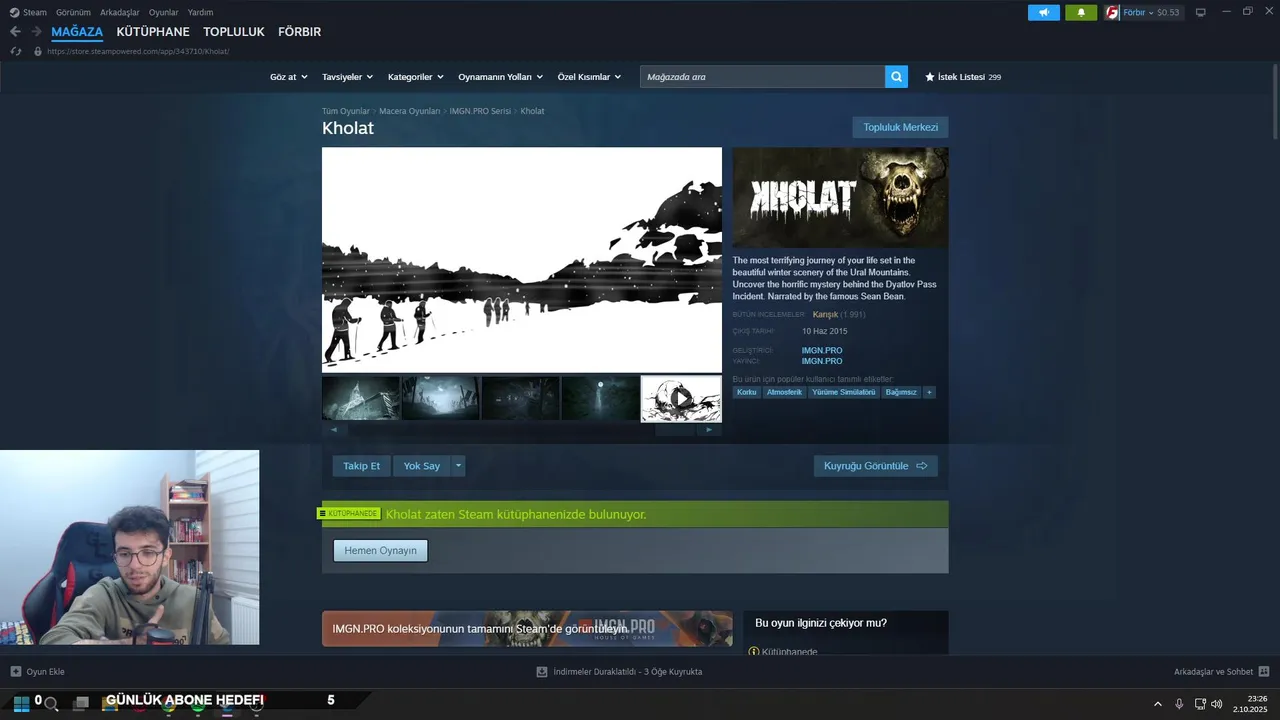1280x720 pixels.
Task: Switch to the TOPLULUK tab
Action: coord(234,32)
